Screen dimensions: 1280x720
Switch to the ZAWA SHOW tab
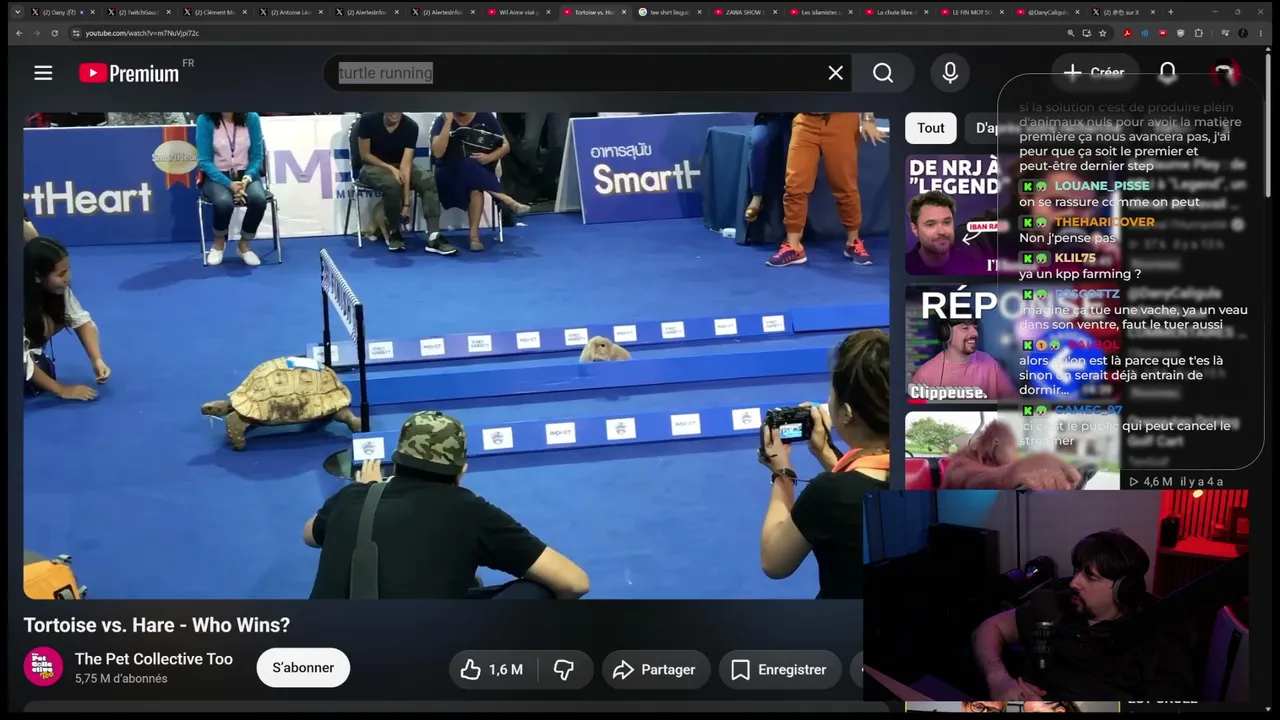[x=745, y=12]
